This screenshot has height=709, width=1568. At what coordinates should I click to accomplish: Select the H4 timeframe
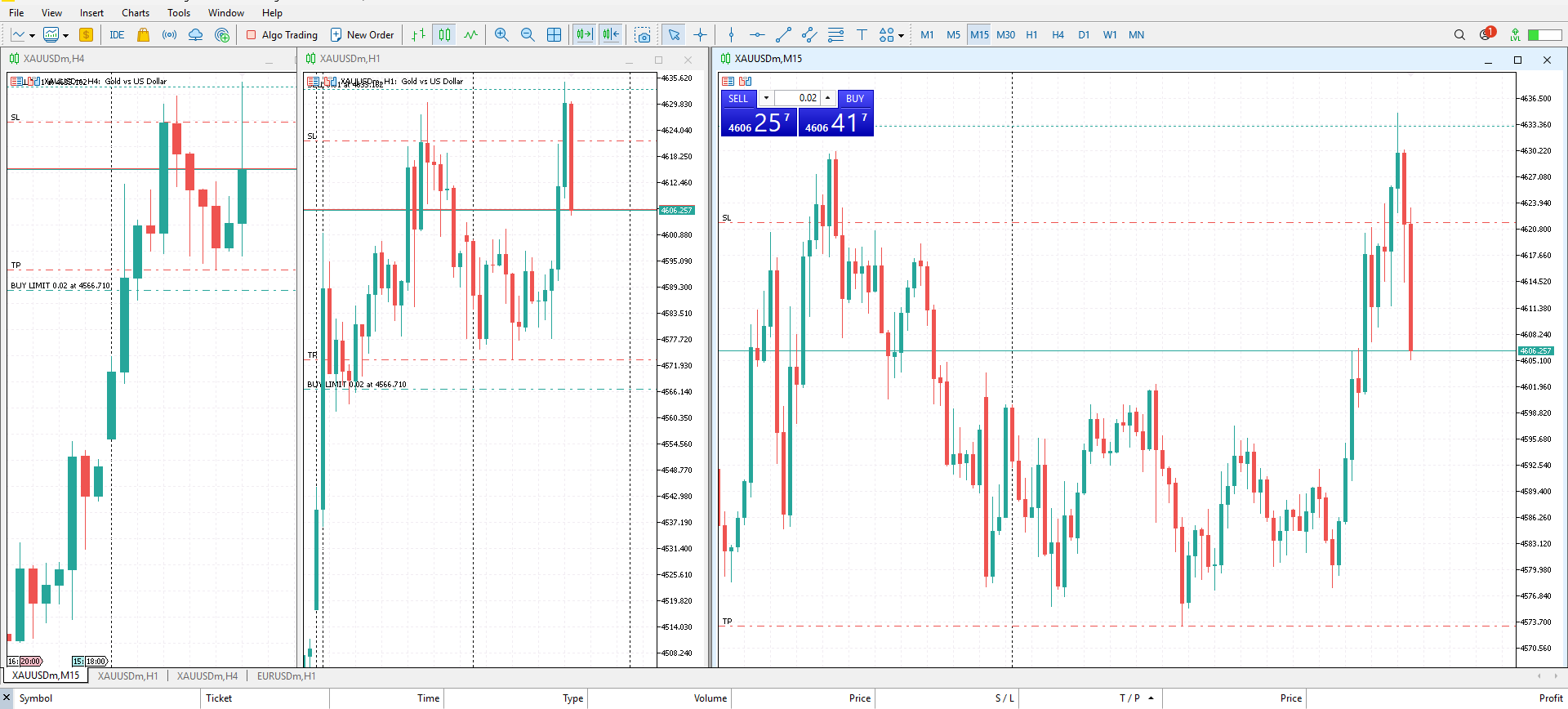click(x=1058, y=34)
